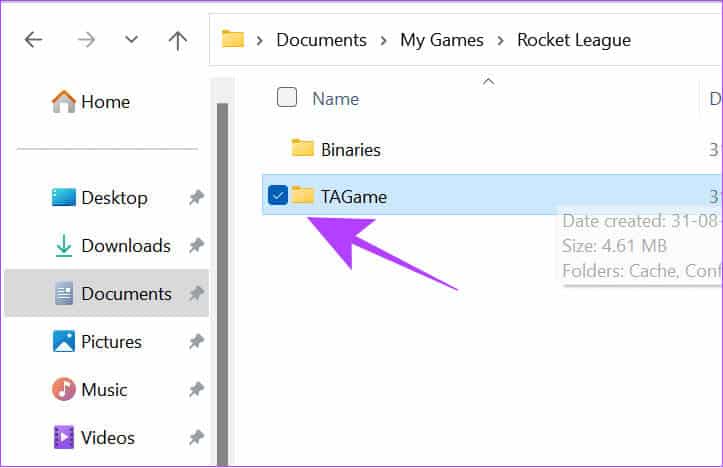Go back using the back arrow
Image resolution: width=723 pixels, height=468 pixels.
tap(33, 40)
